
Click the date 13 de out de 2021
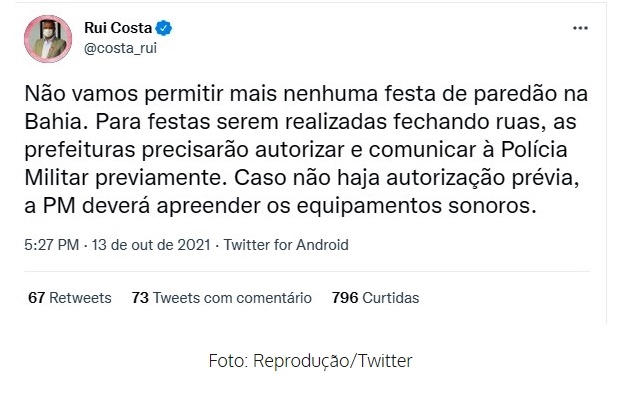tap(151, 244)
